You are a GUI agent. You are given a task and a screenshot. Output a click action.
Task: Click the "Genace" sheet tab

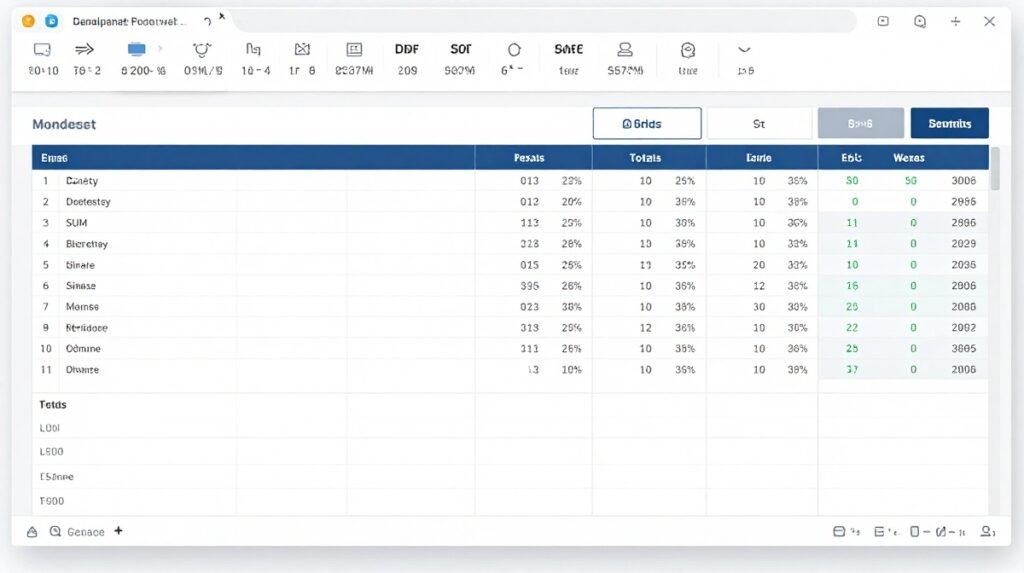click(x=86, y=532)
